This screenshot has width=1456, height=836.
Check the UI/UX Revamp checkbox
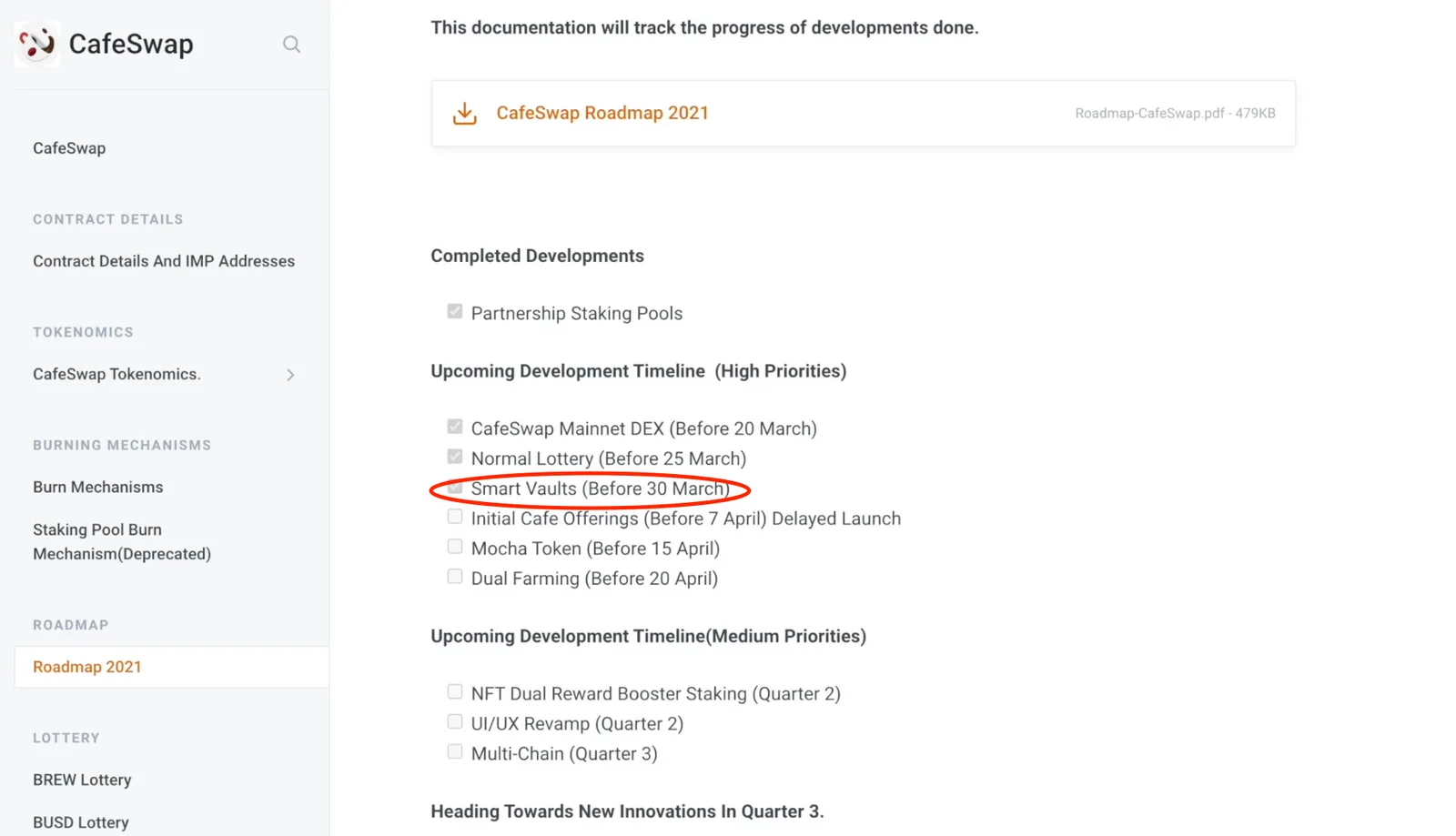(455, 721)
